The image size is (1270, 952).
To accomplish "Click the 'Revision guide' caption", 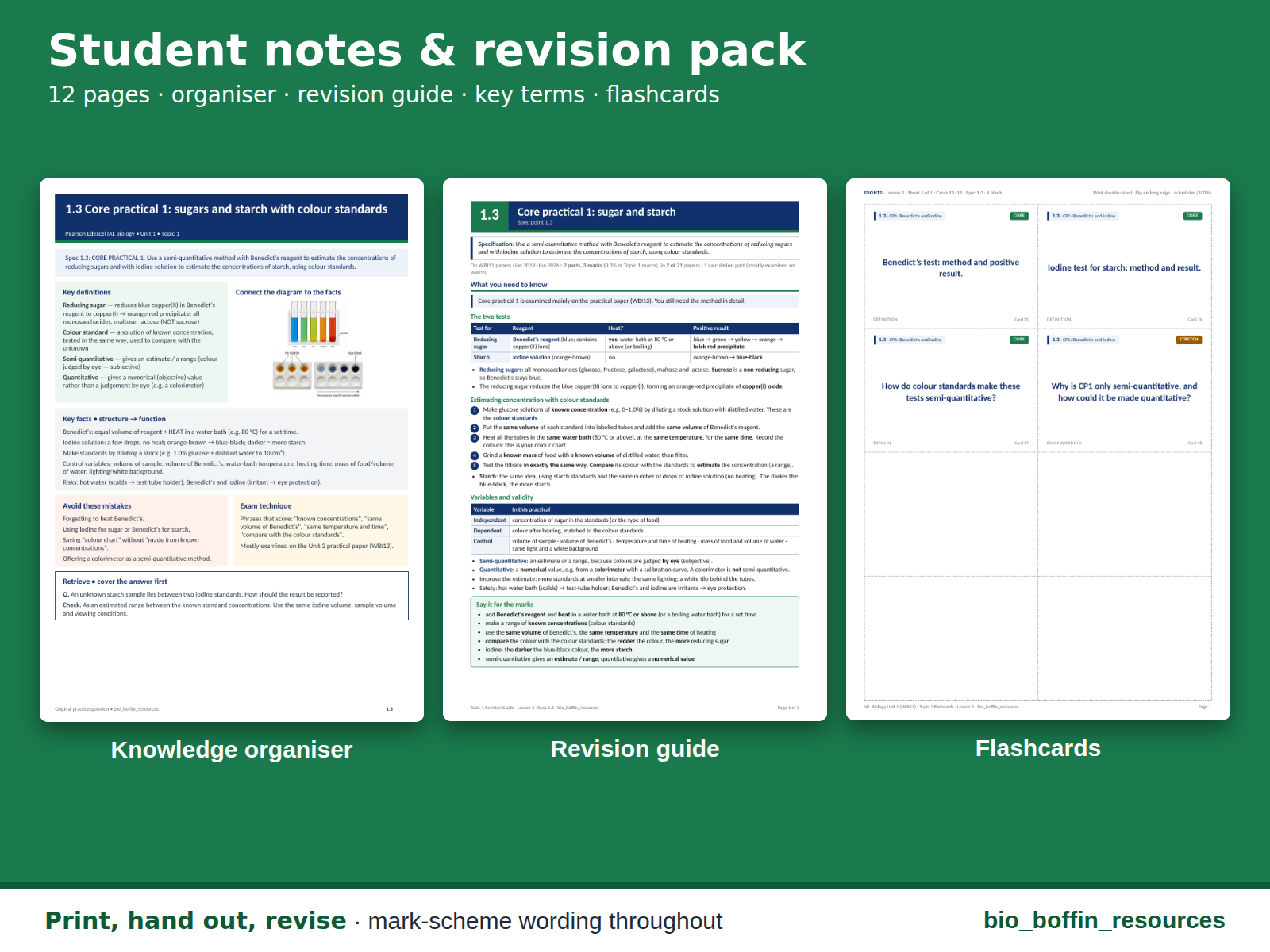I will click(x=635, y=749).
